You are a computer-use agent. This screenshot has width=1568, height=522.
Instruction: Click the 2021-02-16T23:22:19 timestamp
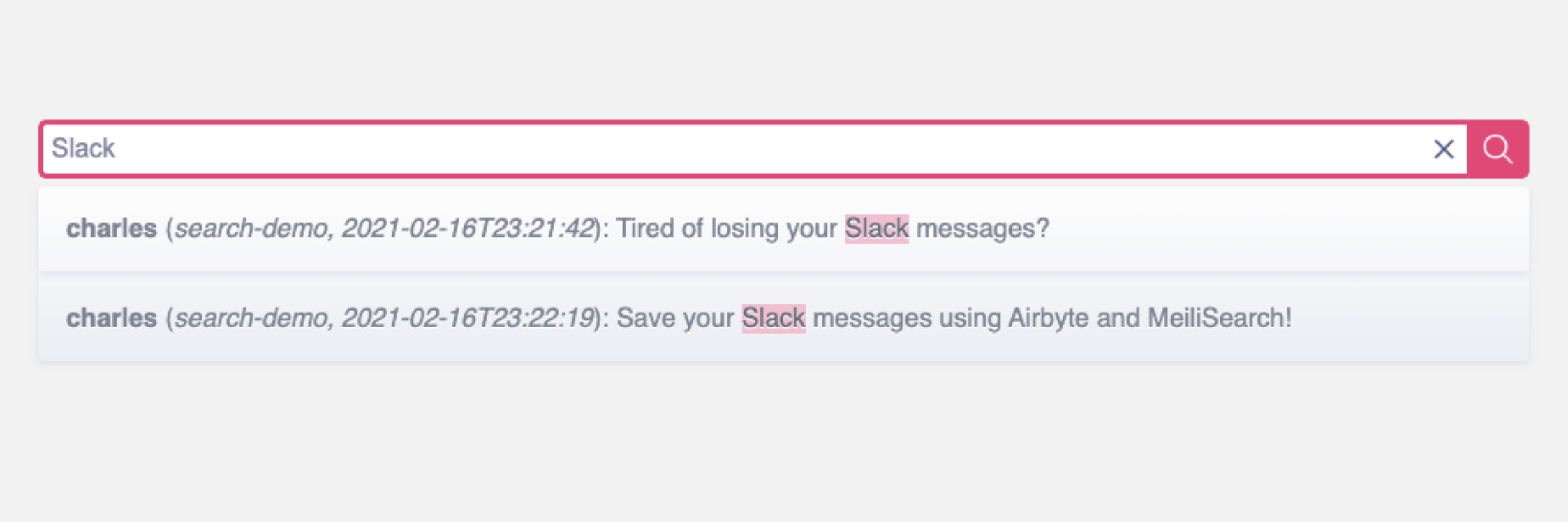click(x=468, y=318)
